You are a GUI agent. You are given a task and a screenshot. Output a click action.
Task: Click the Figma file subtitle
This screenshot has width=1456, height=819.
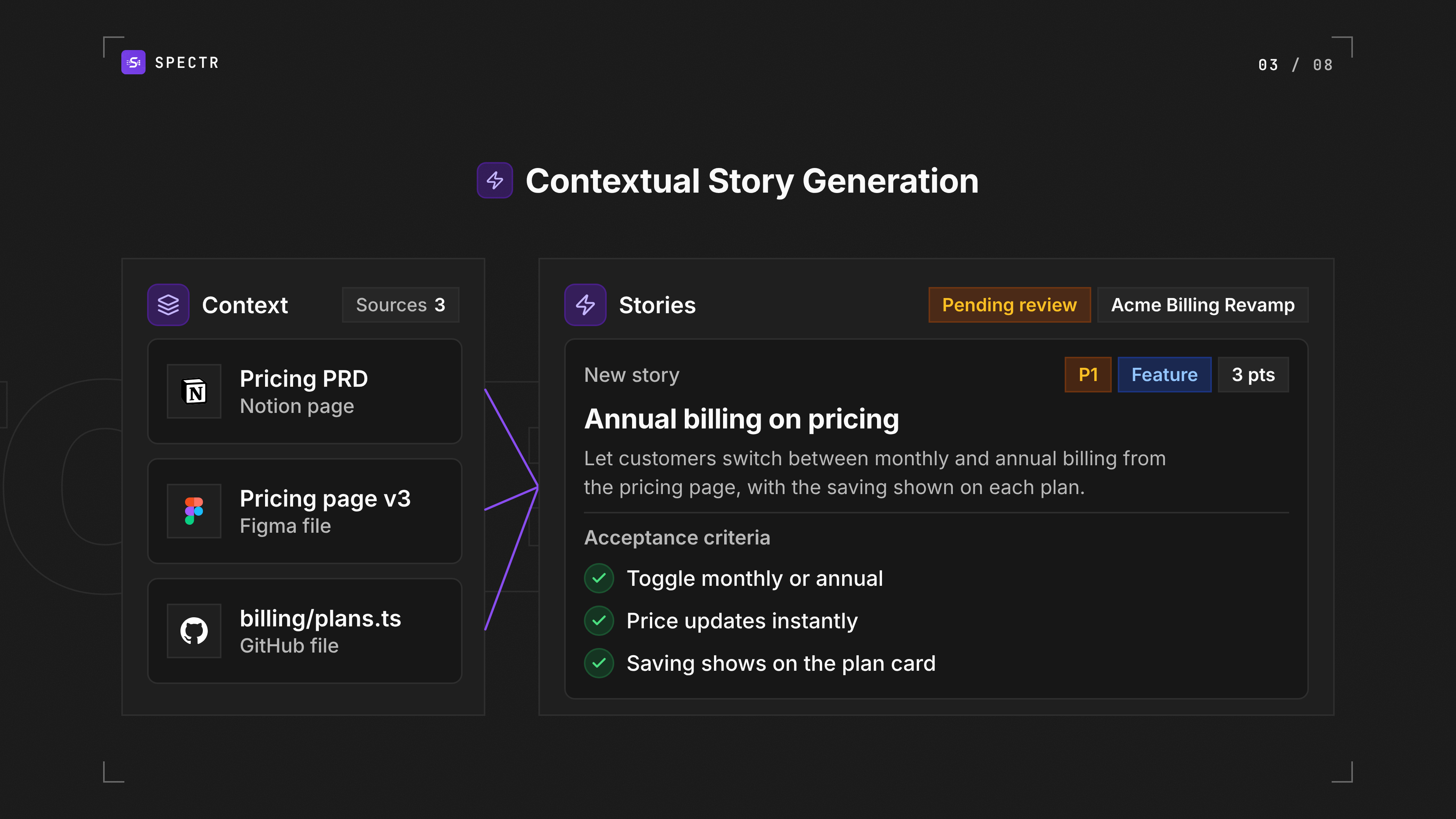point(286,526)
